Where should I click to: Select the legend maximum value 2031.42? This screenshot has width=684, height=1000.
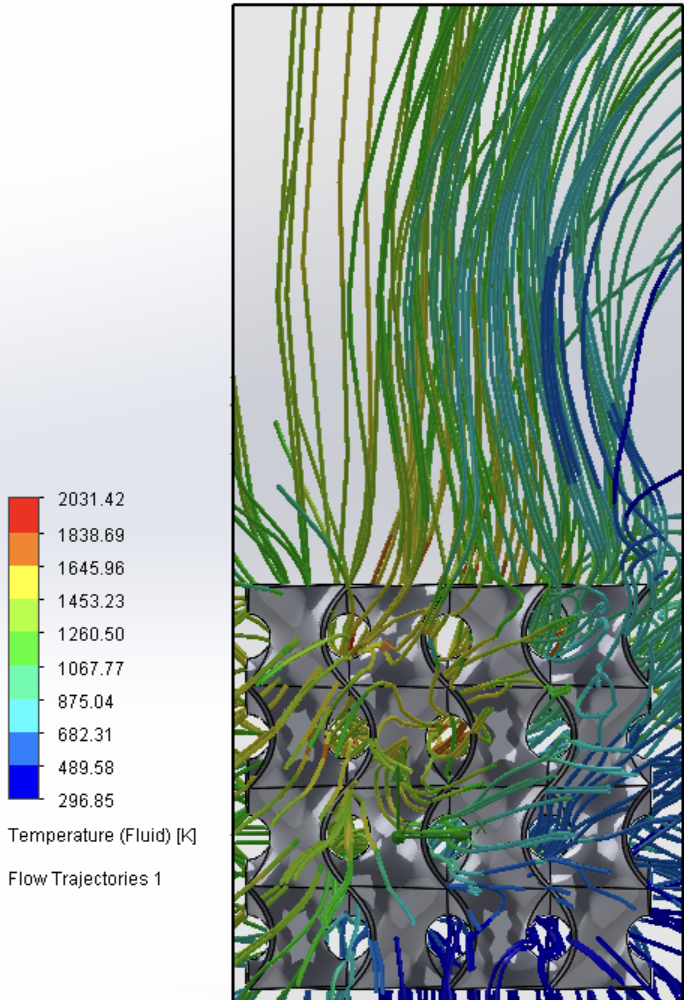coord(91,499)
